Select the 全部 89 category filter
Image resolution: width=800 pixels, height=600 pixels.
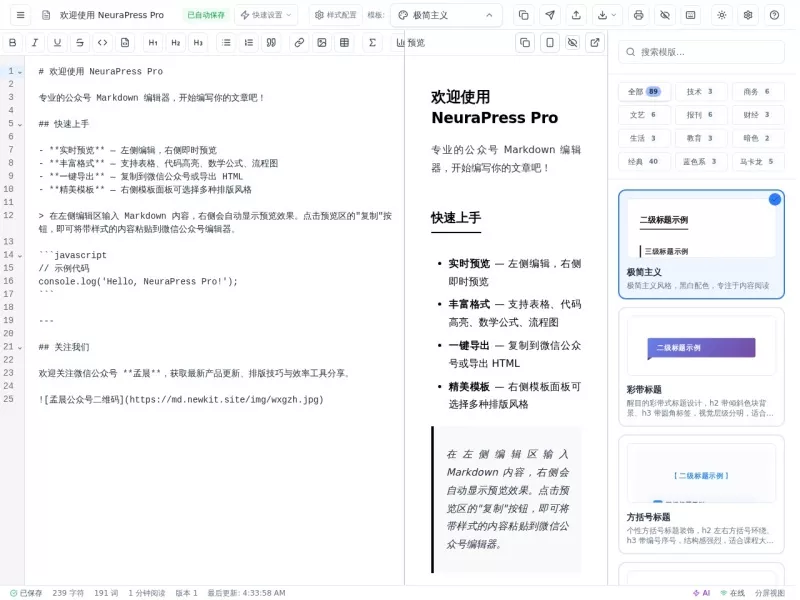(644, 92)
